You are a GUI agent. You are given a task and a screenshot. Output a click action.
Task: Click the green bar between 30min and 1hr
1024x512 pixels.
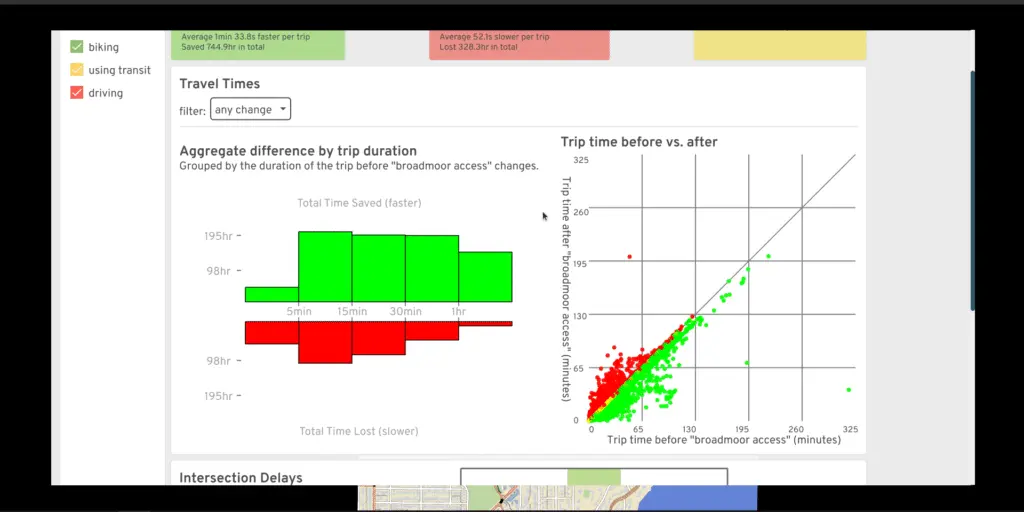coord(431,268)
